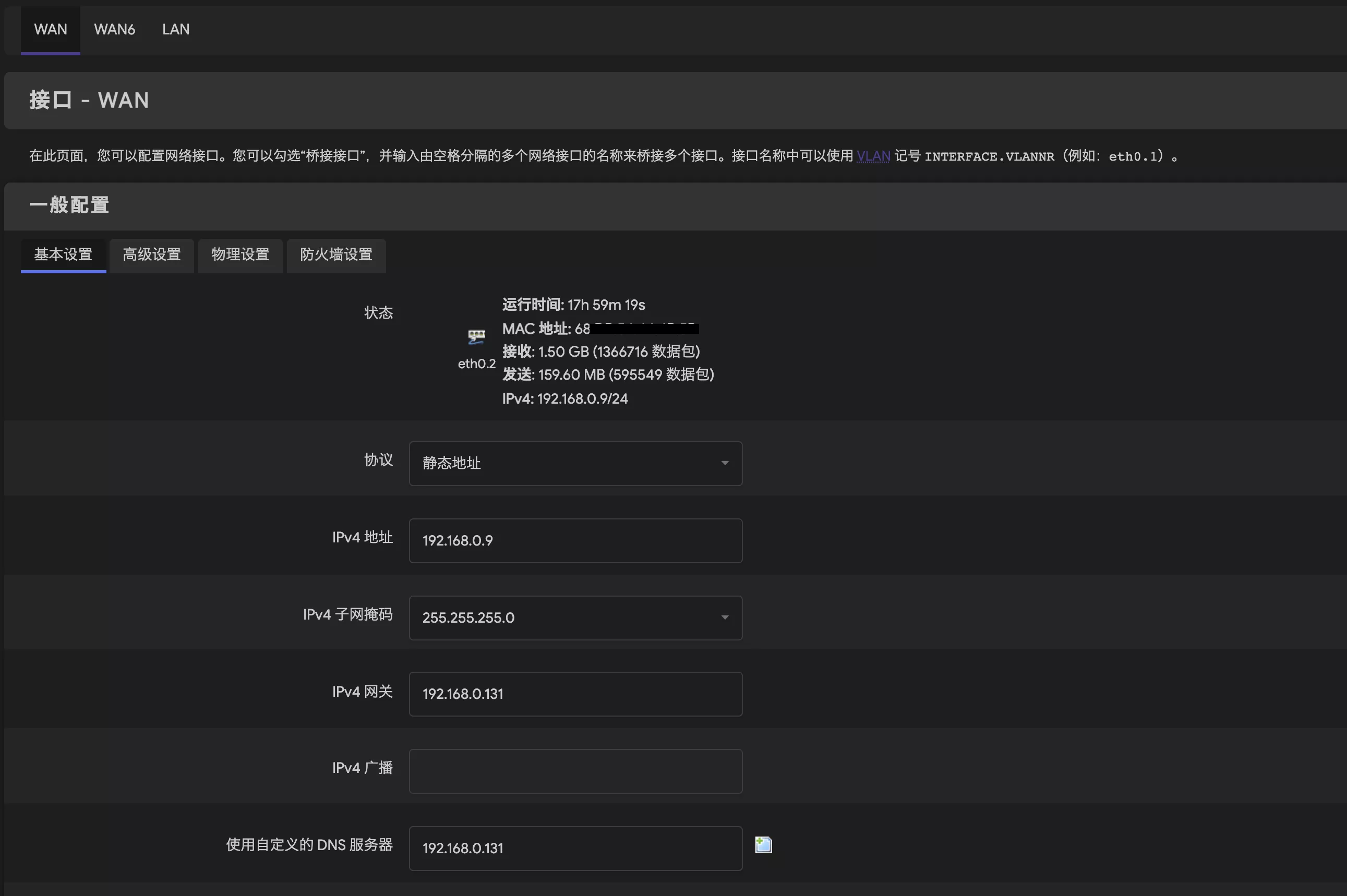This screenshot has width=1347, height=896.
Task: Switch to the LAN interface tab
Action: coord(175,29)
